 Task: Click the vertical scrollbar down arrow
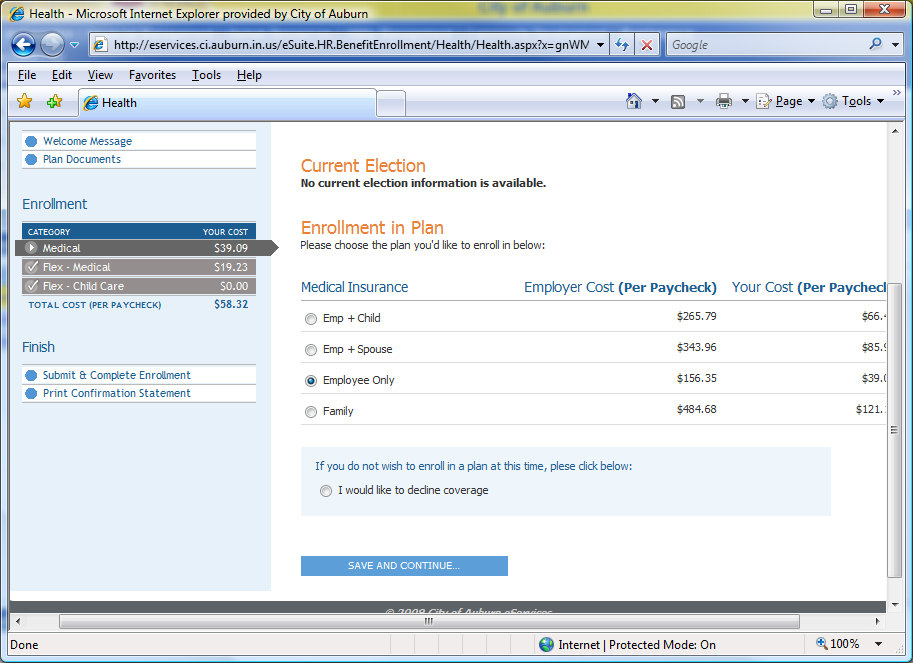pyautogui.click(x=894, y=605)
